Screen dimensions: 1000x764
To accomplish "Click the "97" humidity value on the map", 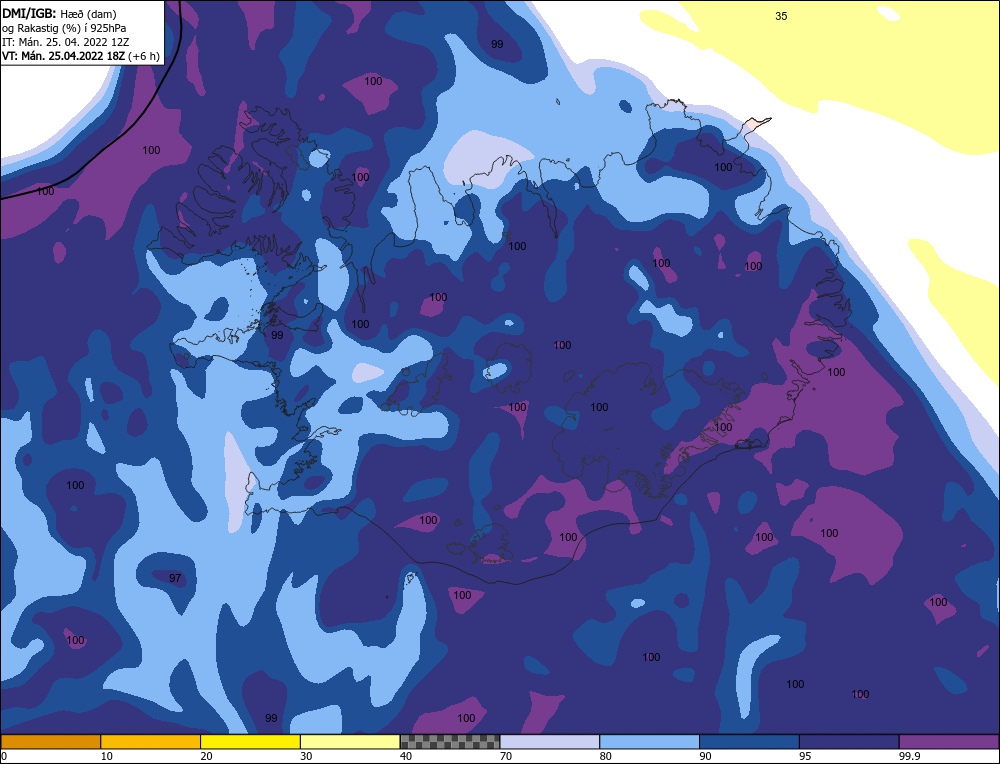I will [175, 578].
